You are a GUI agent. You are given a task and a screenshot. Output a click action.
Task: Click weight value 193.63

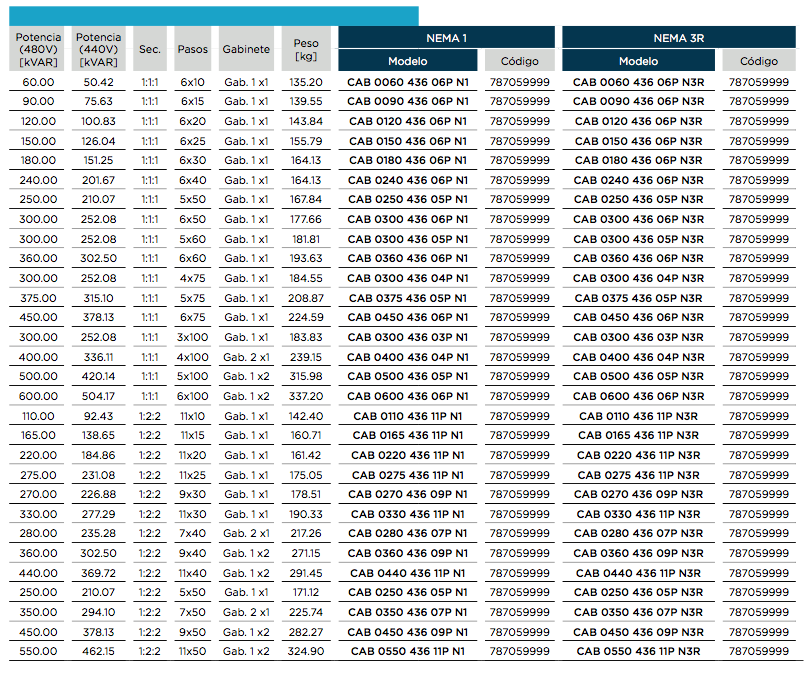tap(306, 258)
